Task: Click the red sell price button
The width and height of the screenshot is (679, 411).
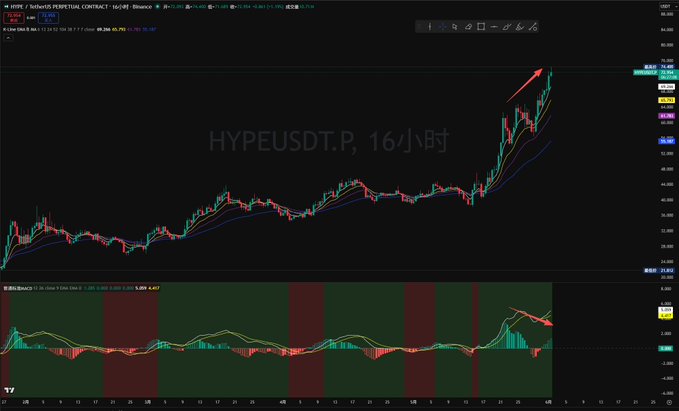Action: coord(14,17)
